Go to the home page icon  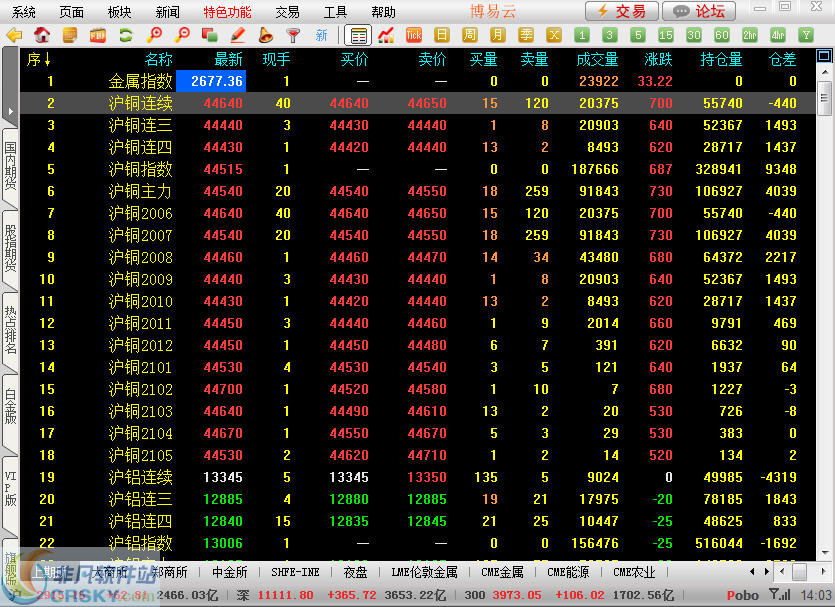(x=42, y=35)
